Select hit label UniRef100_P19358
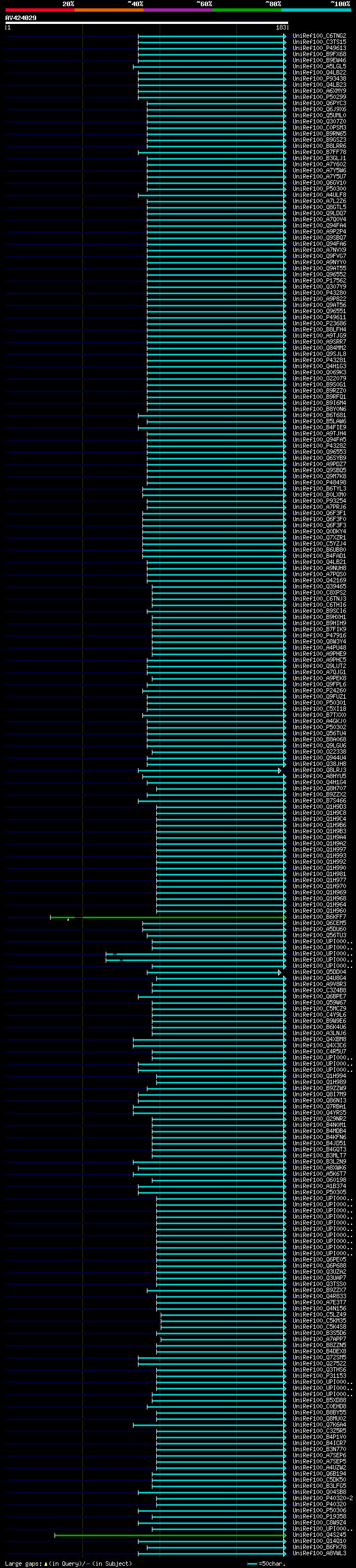356x1568 pixels. coord(319,1516)
